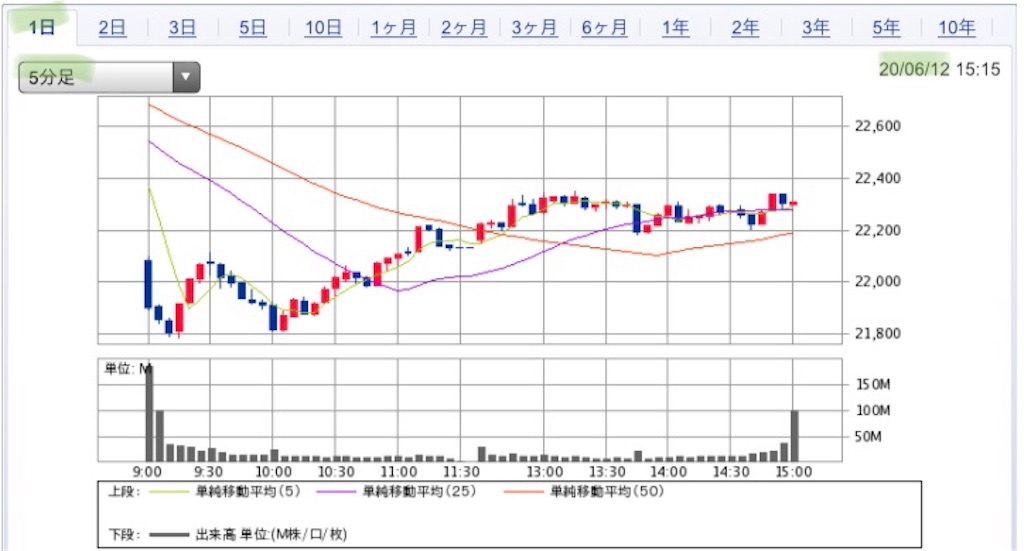Switch to the 2日 period tab
The height and width of the screenshot is (551, 1024).
pos(112,27)
